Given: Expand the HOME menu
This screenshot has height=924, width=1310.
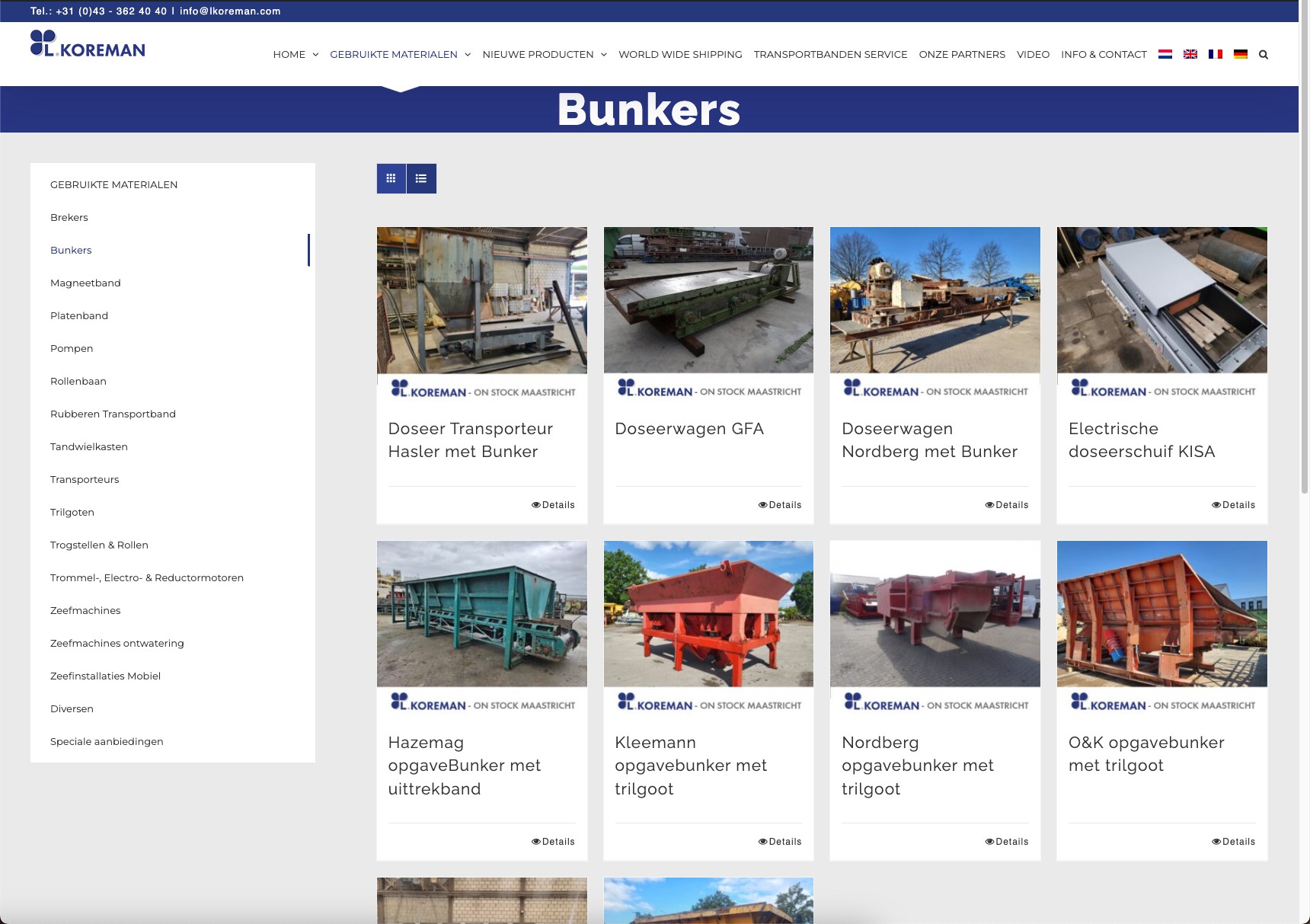Looking at the screenshot, I should coord(296,54).
